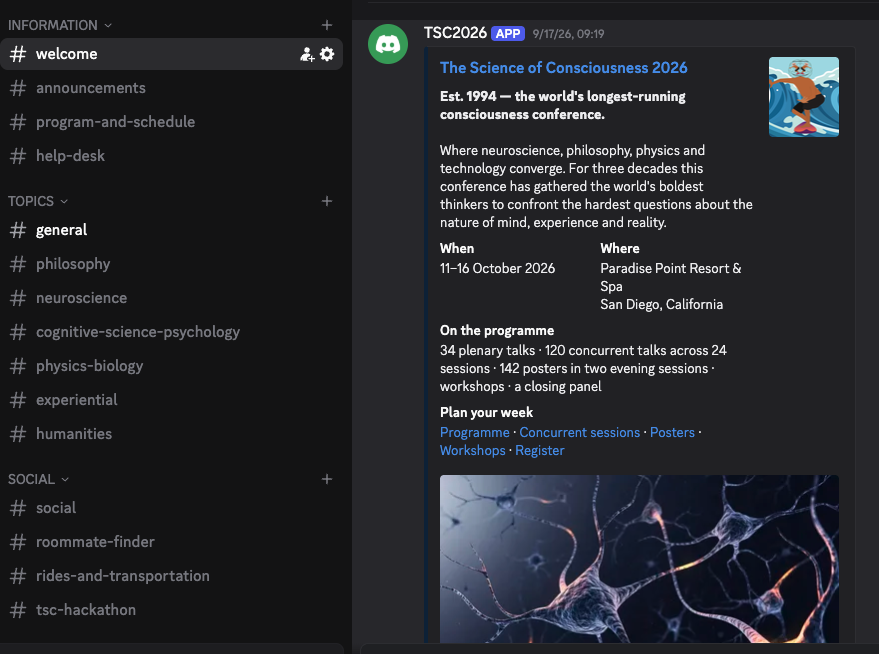The width and height of the screenshot is (879, 654).
Task: Open the roommate-finder channel
Action: [x=172, y=542]
